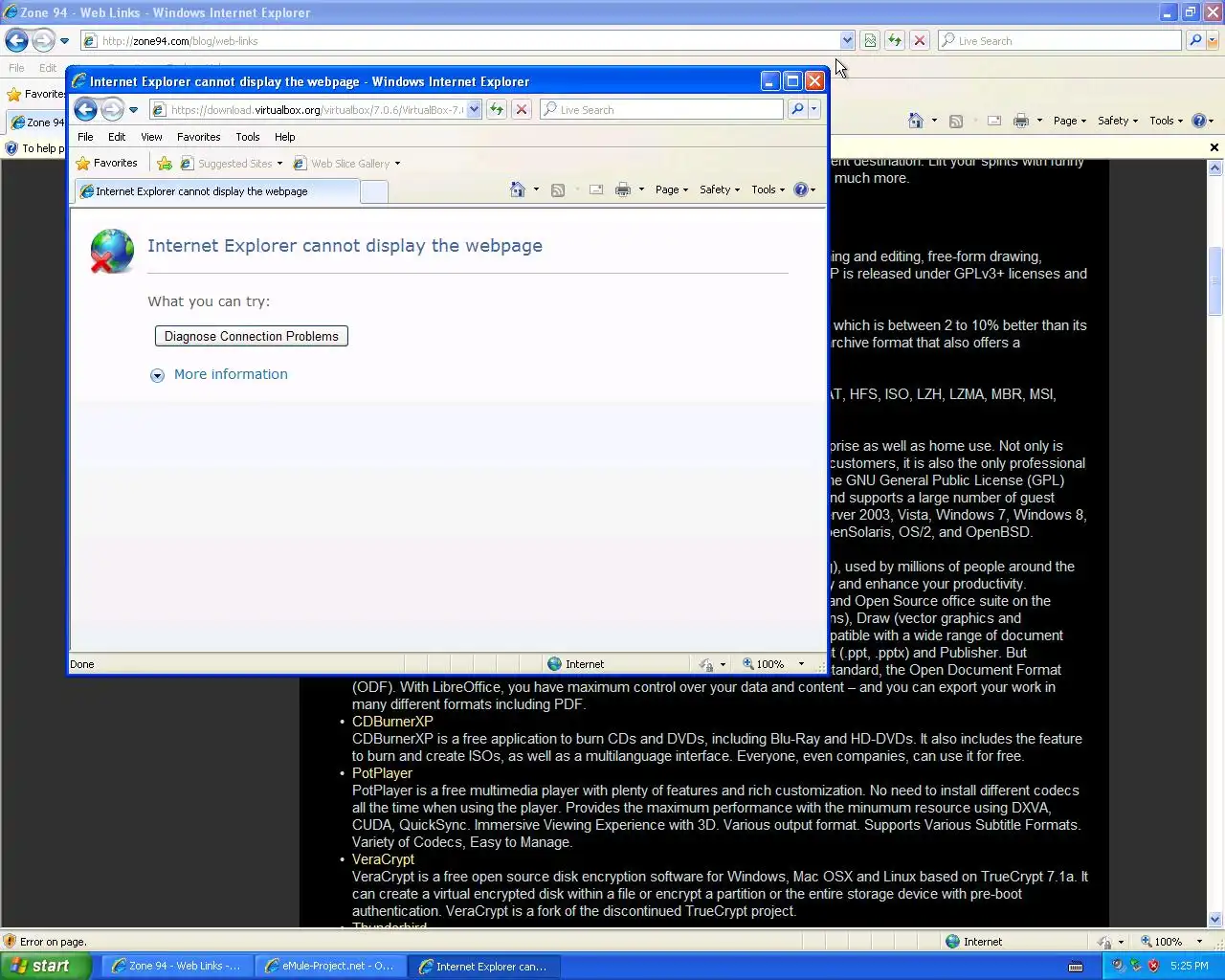Open Safety menu in front window
This screenshot has width=1225, height=980.
click(720, 189)
